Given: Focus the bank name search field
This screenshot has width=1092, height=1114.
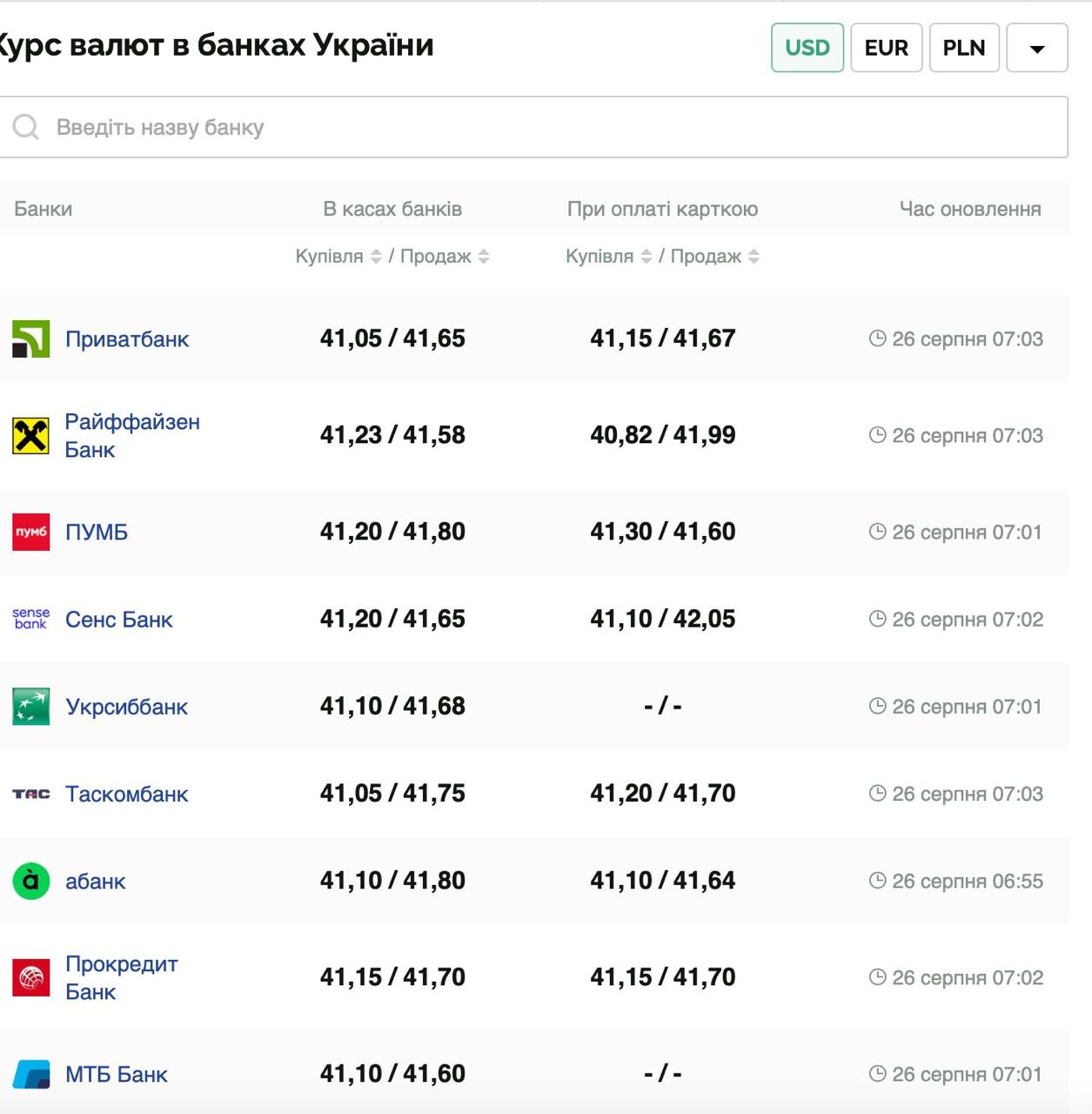Looking at the screenshot, I should point(557,127).
